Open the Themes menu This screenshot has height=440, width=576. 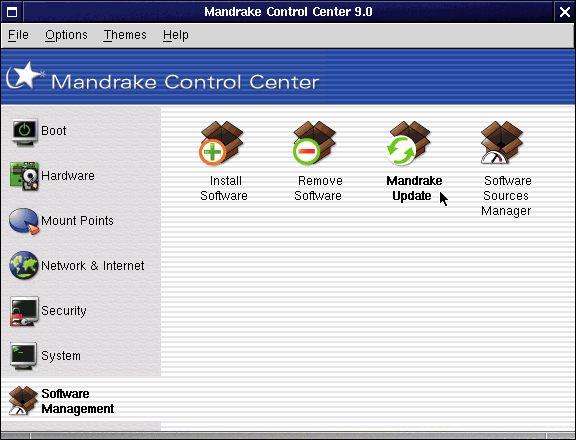point(125,35)
